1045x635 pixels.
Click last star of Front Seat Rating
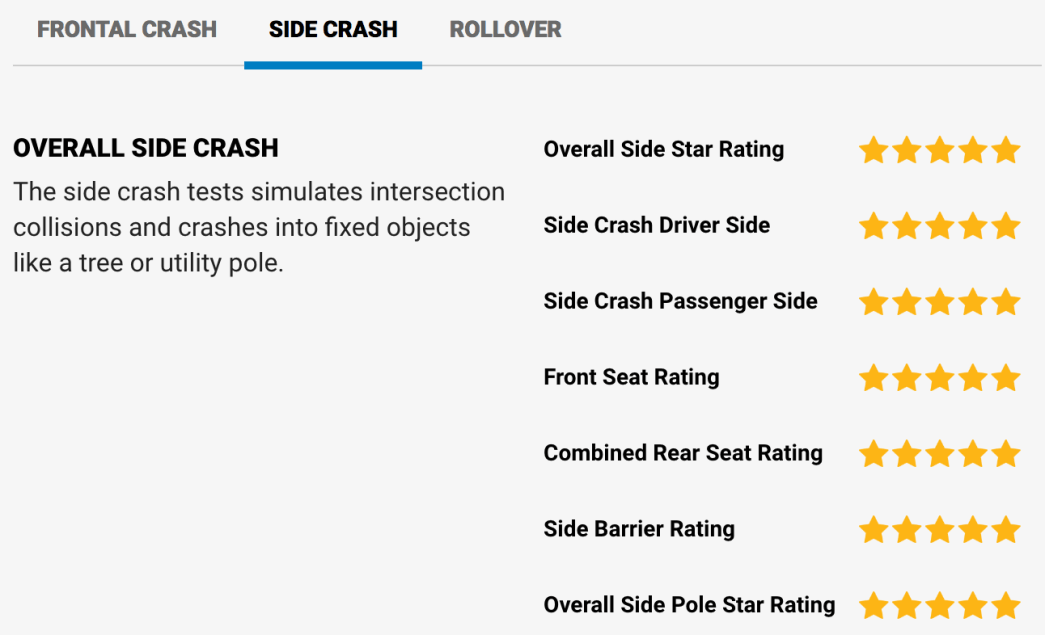[1006, 378]
